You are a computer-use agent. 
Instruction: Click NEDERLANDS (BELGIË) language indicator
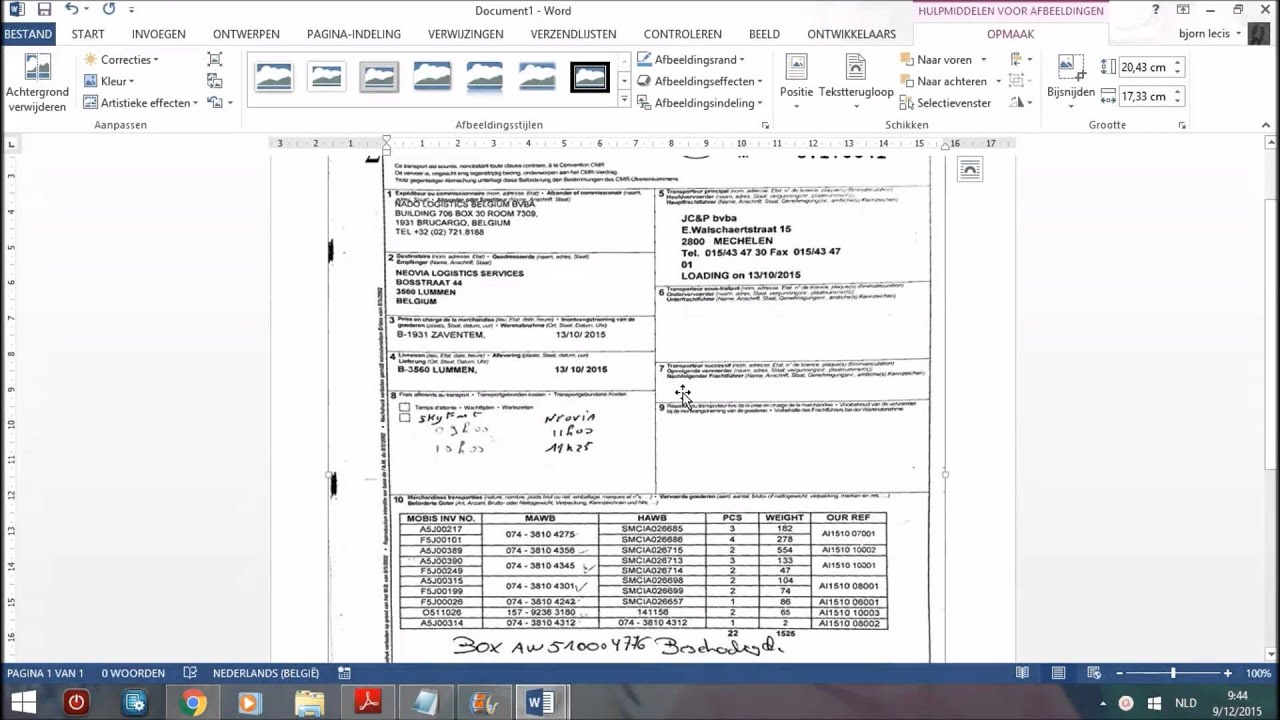(x=266, y=674)
